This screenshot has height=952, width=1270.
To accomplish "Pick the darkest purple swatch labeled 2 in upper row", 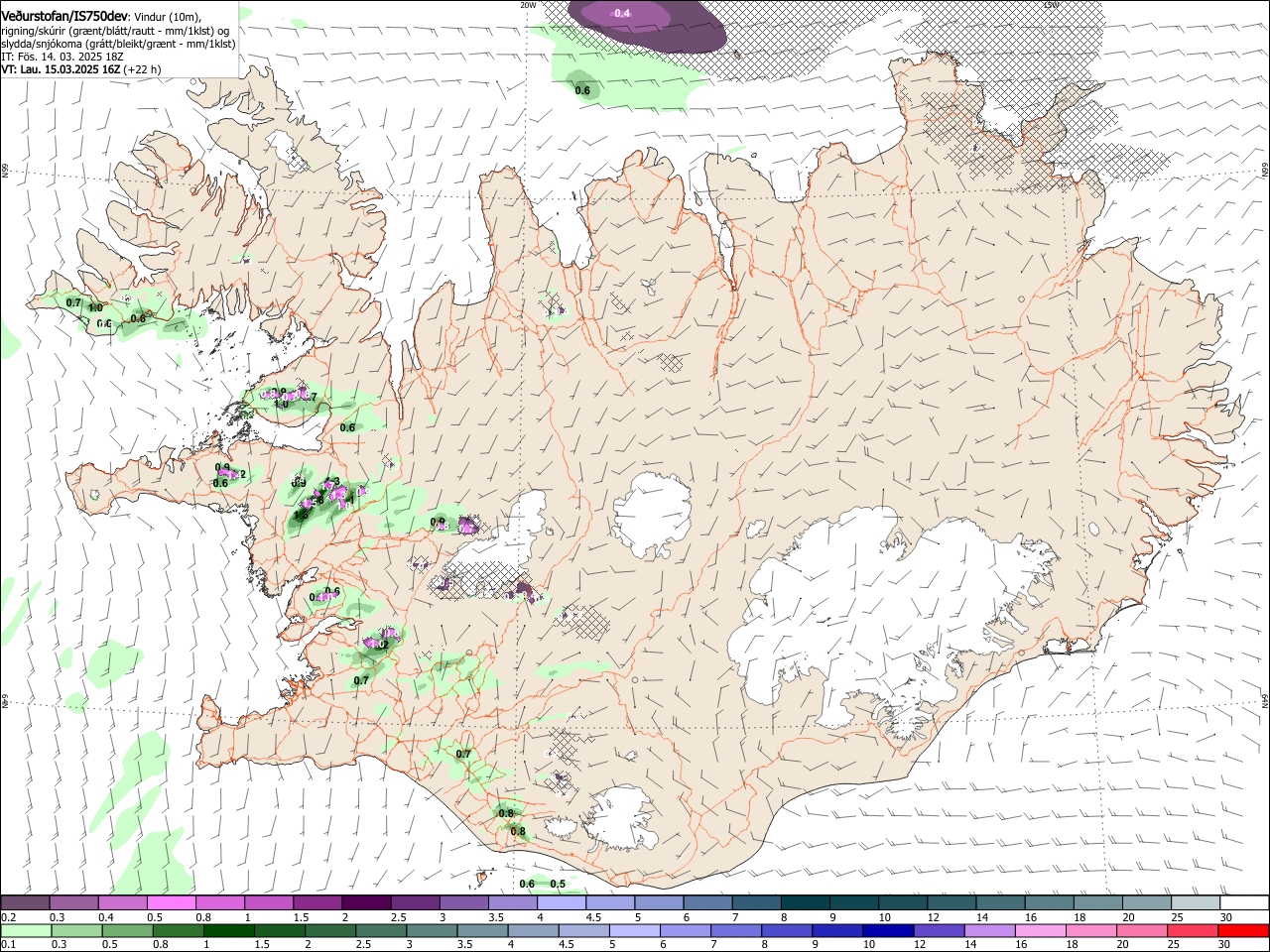I will pyautogui.click(x=365, y=903).
